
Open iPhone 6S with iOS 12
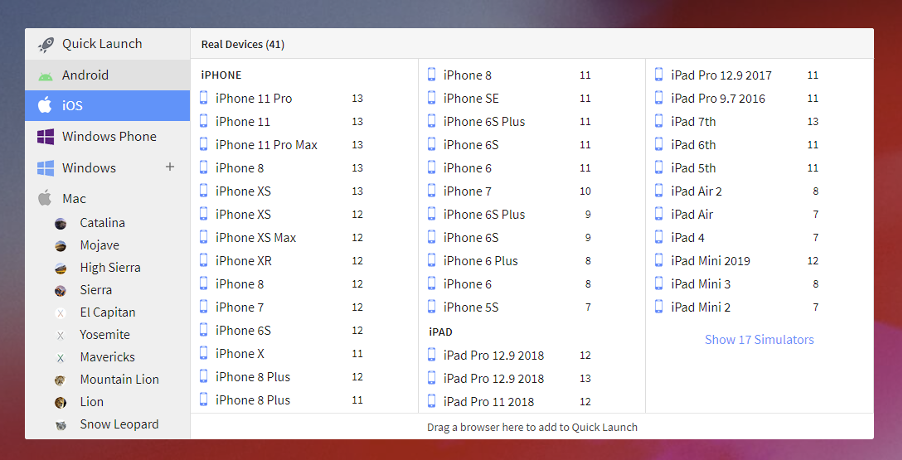(x=282, y=331)
